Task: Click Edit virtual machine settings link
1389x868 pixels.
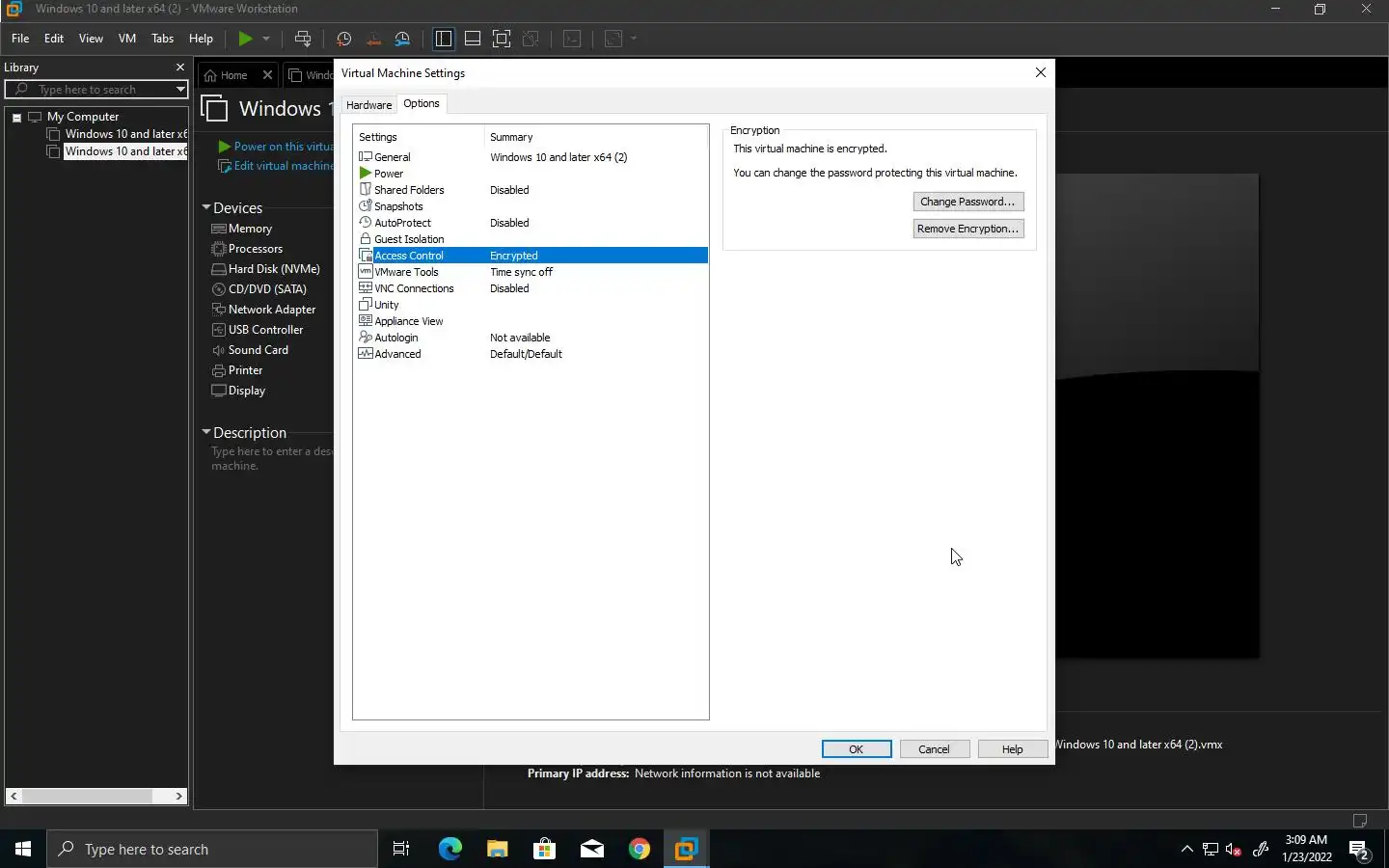Action: (283, 166)
